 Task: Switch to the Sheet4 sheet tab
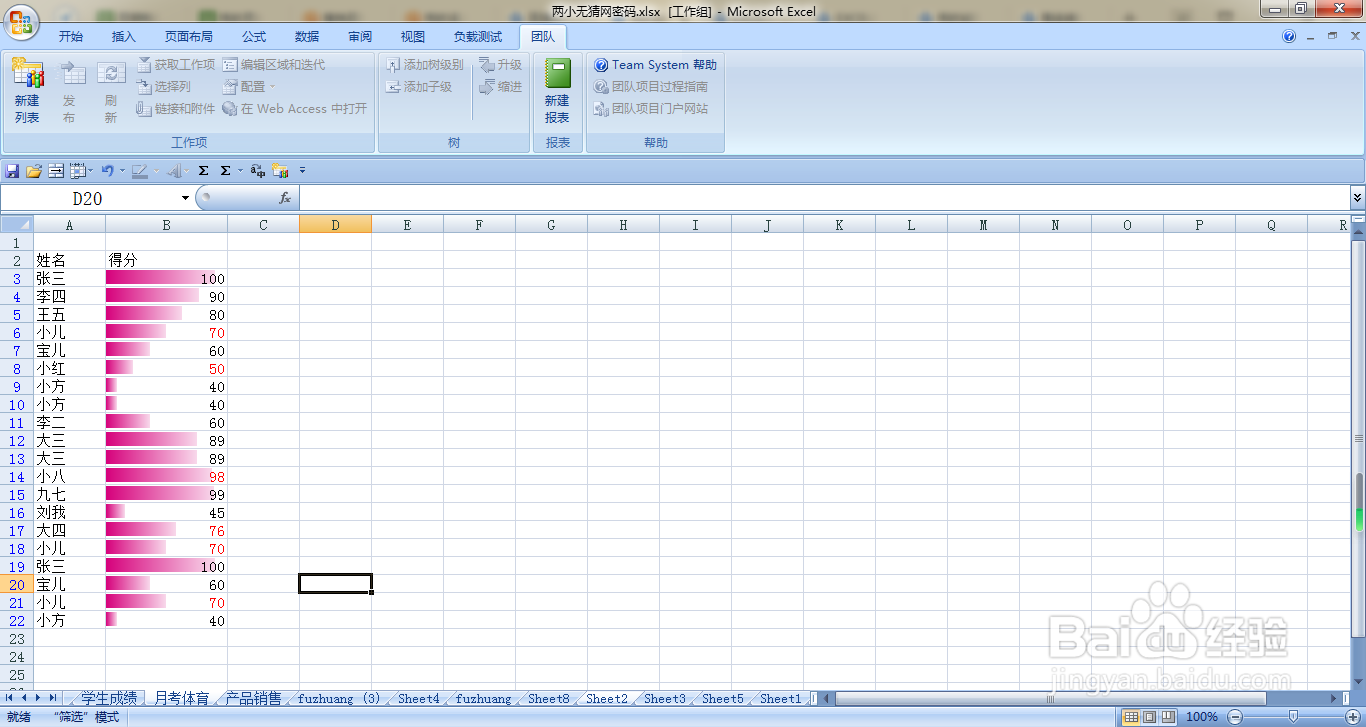(419, 698)
